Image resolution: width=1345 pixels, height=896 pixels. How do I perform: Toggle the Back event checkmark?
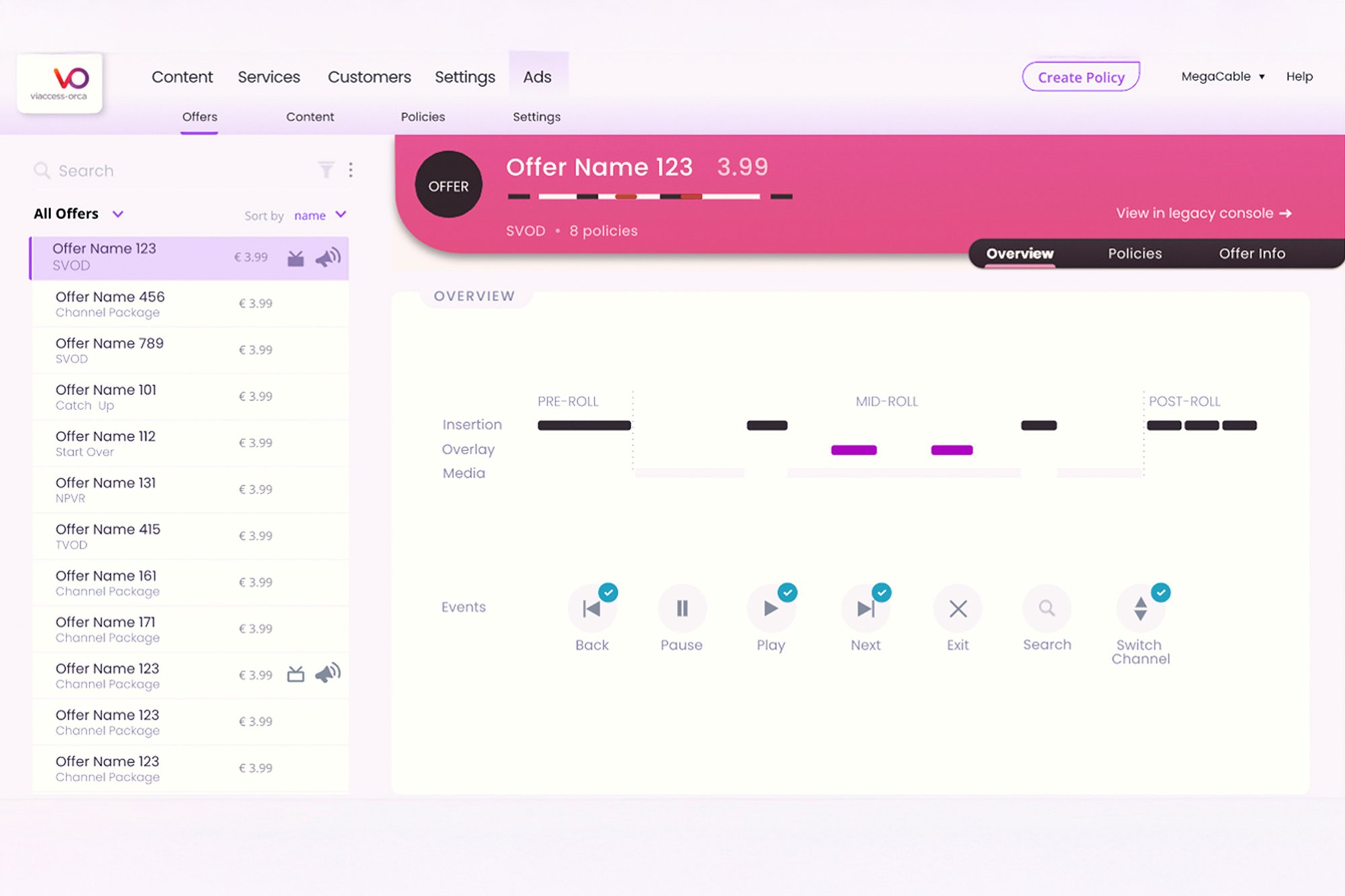(608, 592)
